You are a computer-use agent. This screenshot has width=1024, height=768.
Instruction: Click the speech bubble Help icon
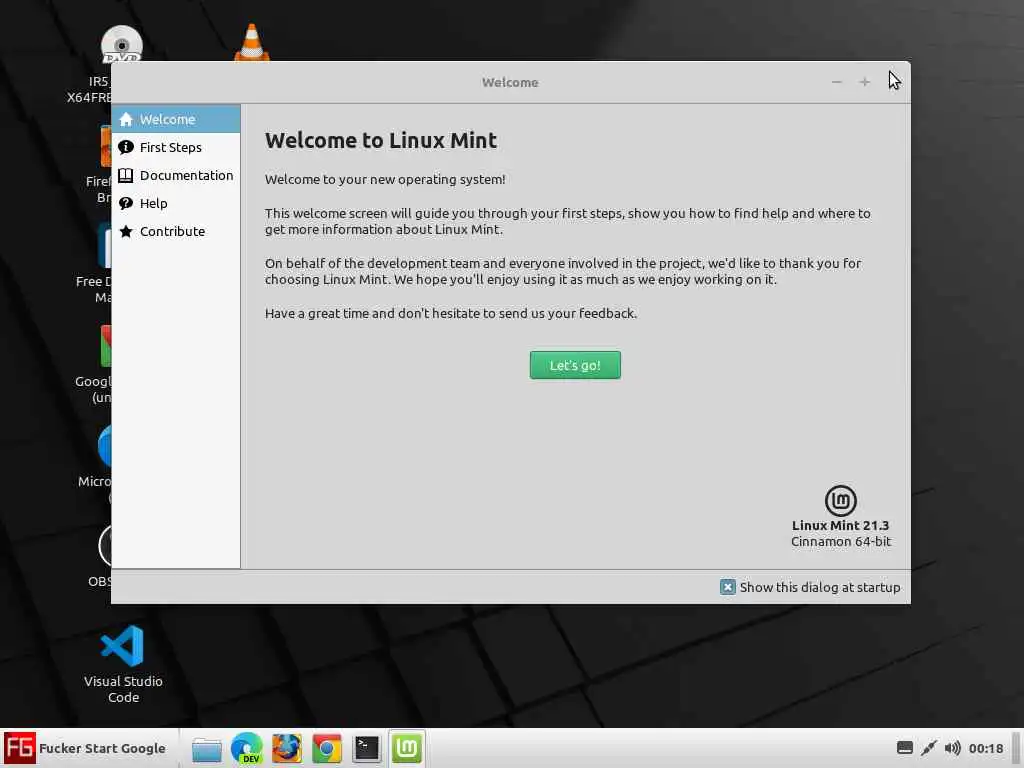[126, 204]
